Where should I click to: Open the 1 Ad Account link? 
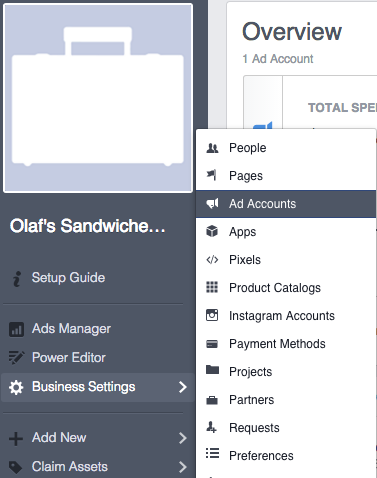click(278, 59)
